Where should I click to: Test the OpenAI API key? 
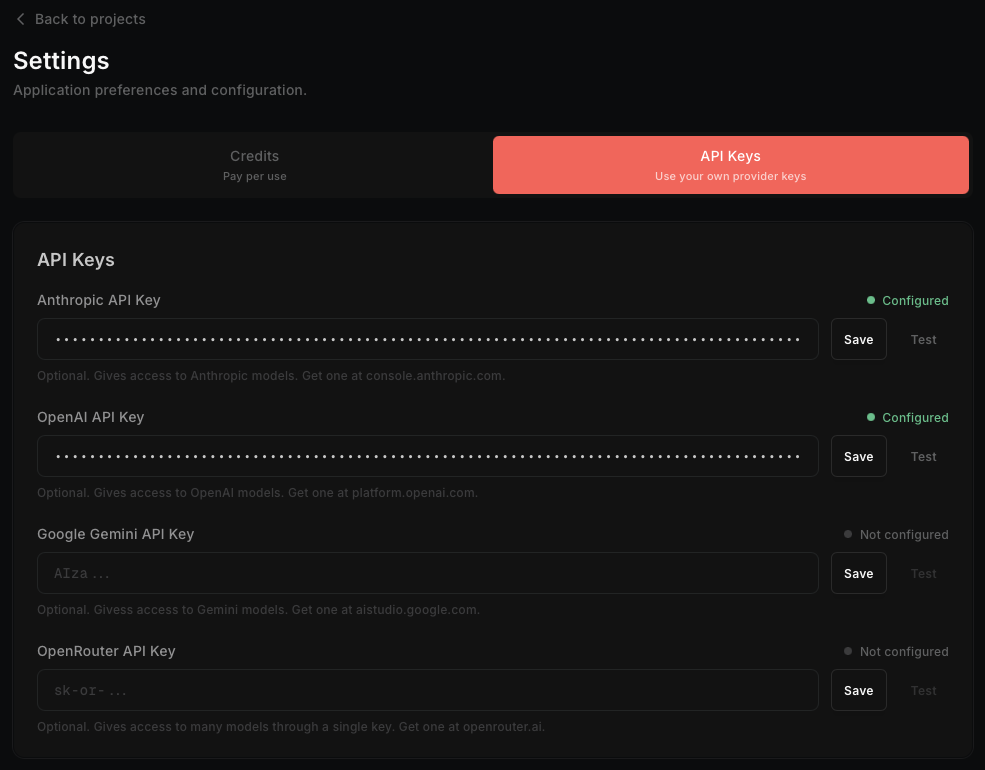923,457
